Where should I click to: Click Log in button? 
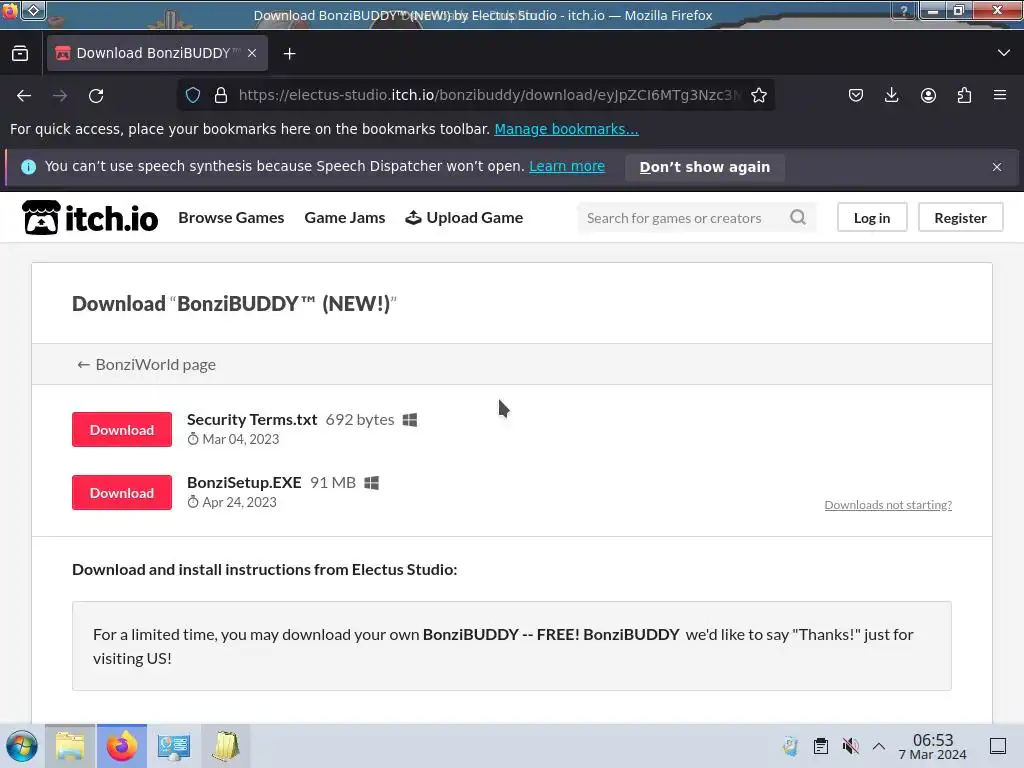click(x=872, y=217)
